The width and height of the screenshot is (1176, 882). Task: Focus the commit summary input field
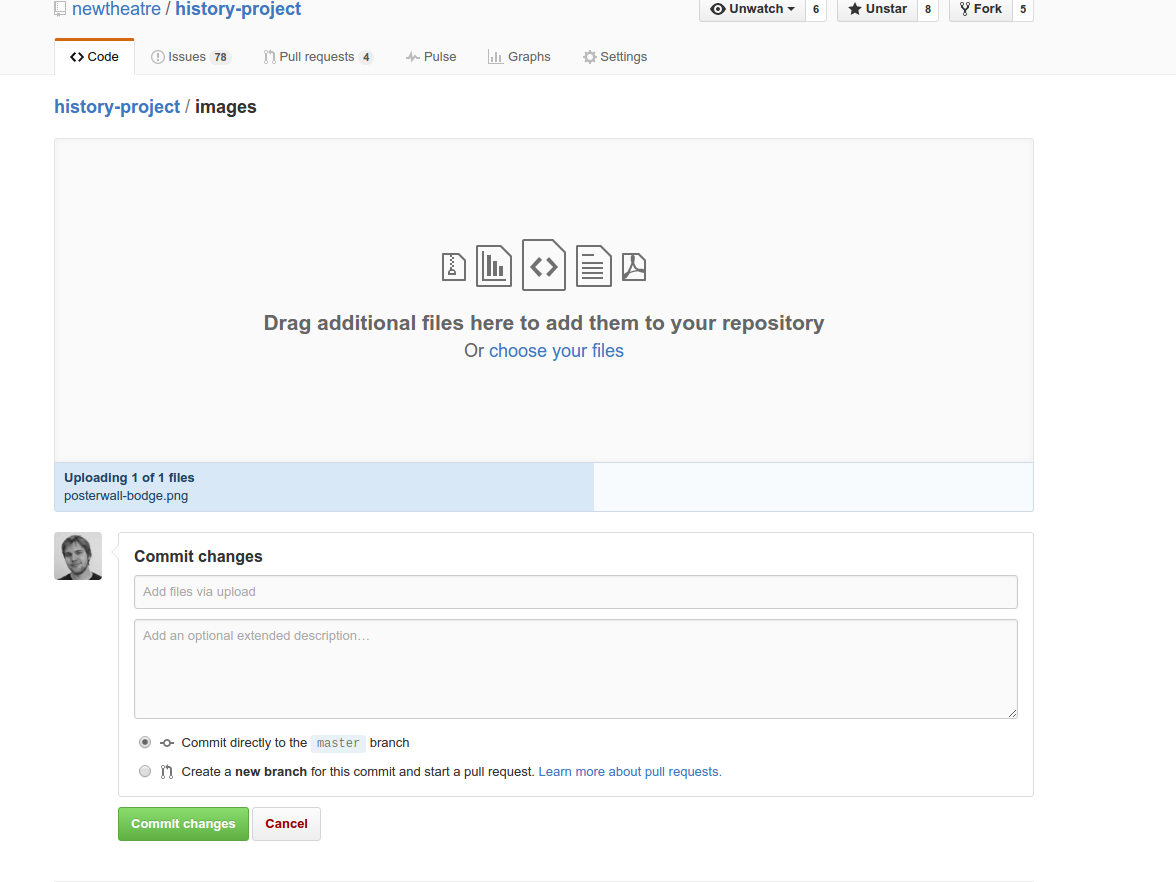pyautogui.click(x=576, y=592)
